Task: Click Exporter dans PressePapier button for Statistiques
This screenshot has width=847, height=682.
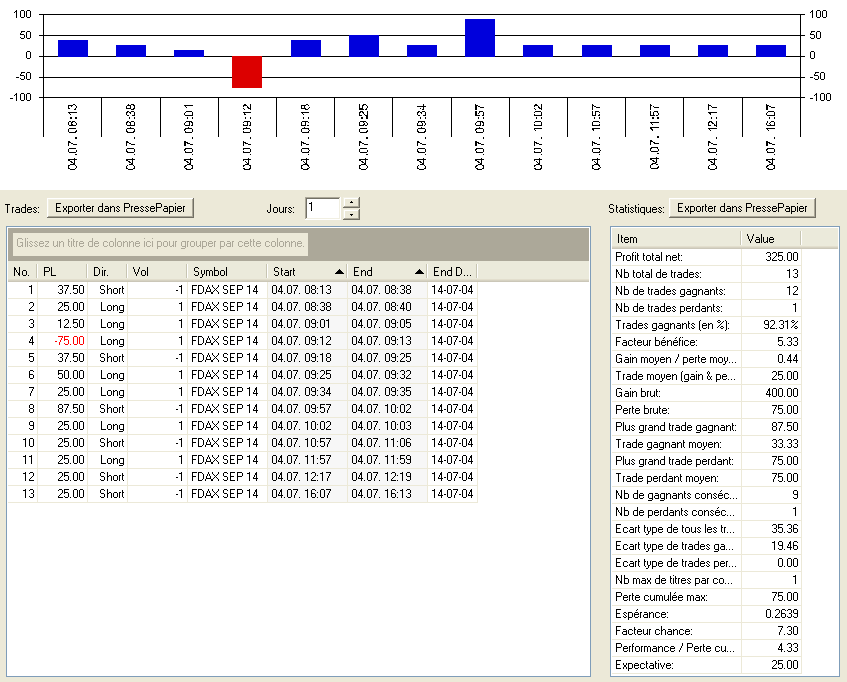Action: 743,208
